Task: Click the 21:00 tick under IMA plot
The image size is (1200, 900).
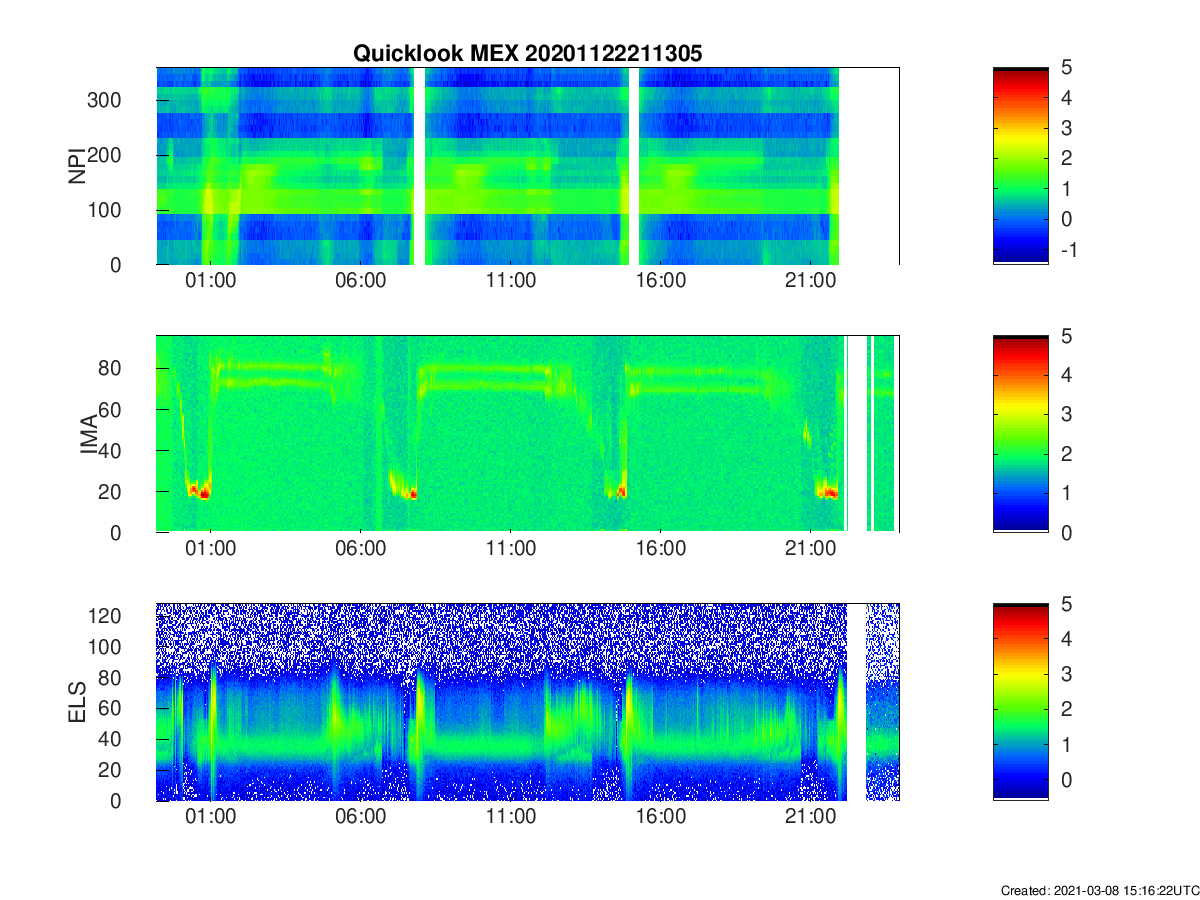Action: click(810, 549)
